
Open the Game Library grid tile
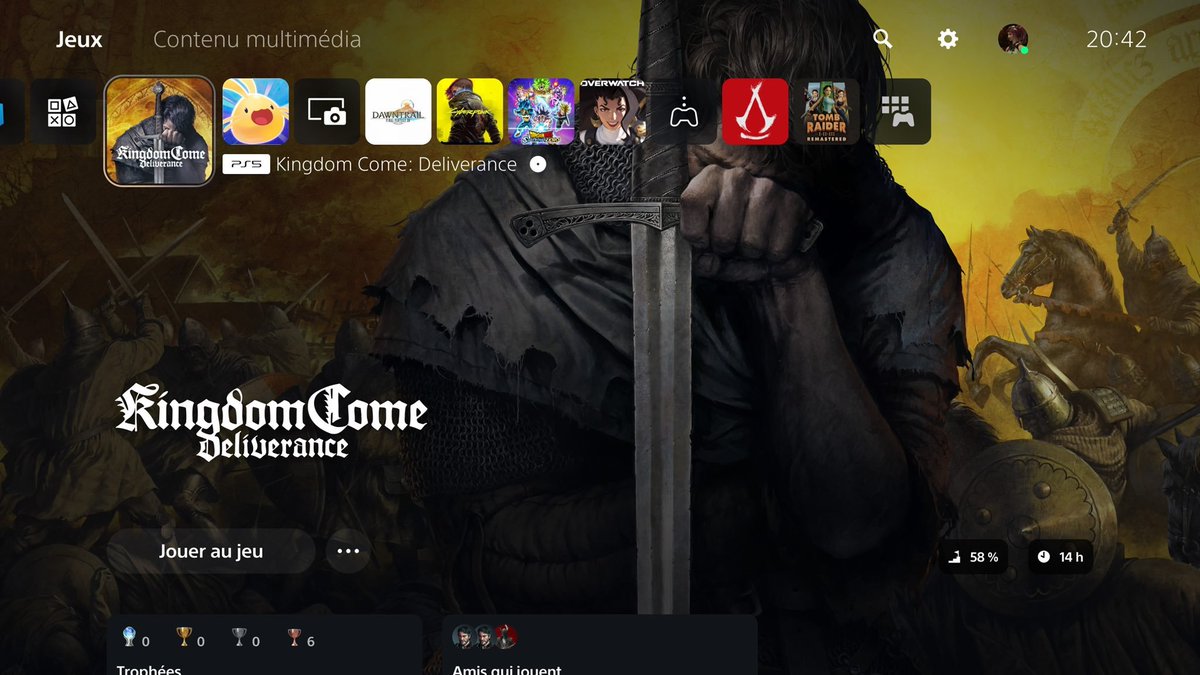898,112
